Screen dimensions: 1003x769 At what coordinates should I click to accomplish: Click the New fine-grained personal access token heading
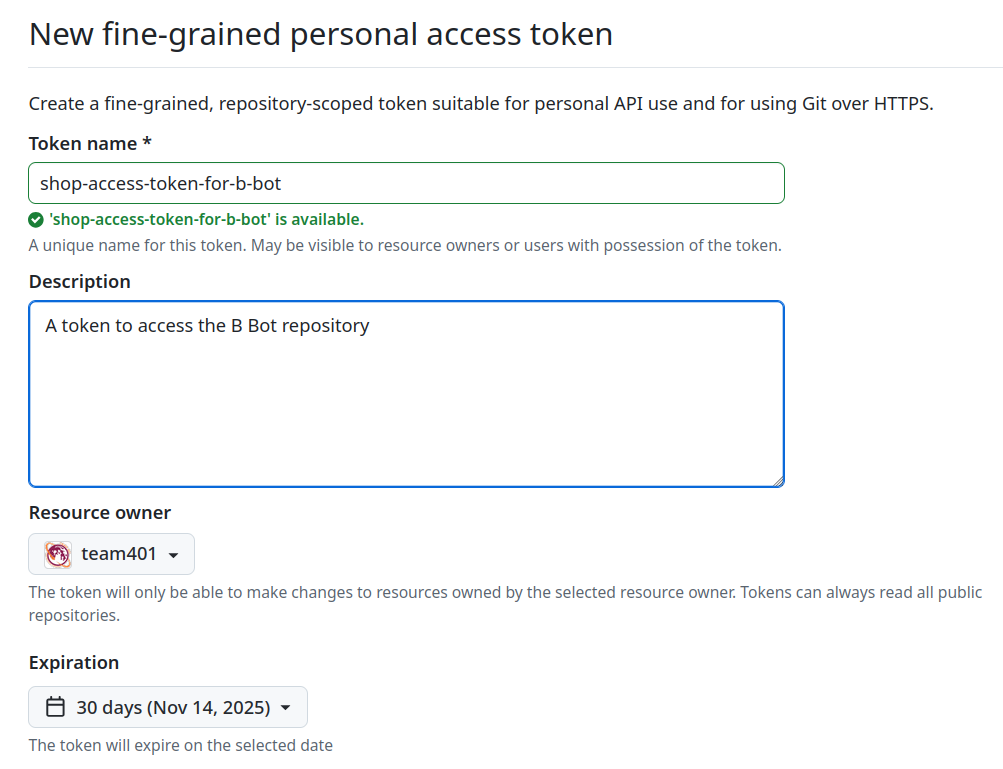(x=321, y=34)
